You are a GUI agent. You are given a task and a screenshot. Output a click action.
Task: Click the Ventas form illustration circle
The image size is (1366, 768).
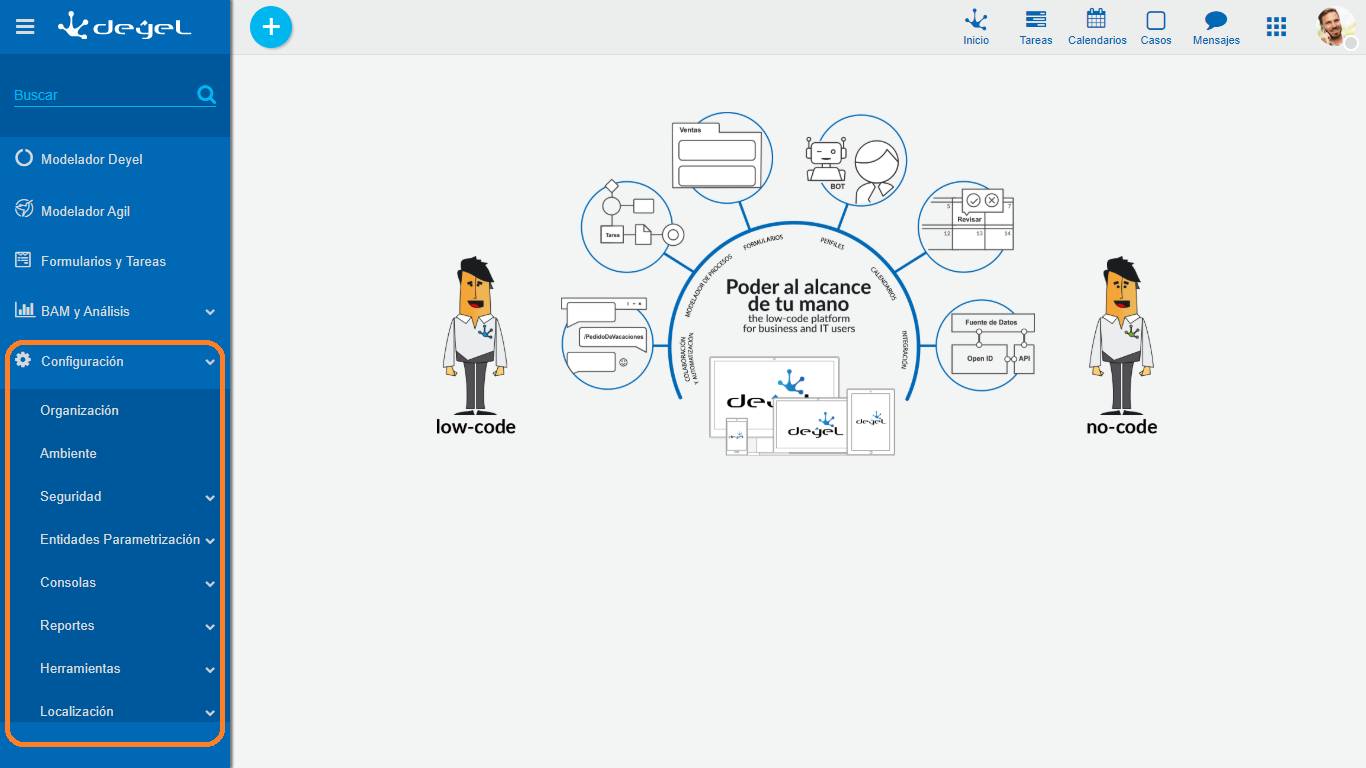pos(722,157)
